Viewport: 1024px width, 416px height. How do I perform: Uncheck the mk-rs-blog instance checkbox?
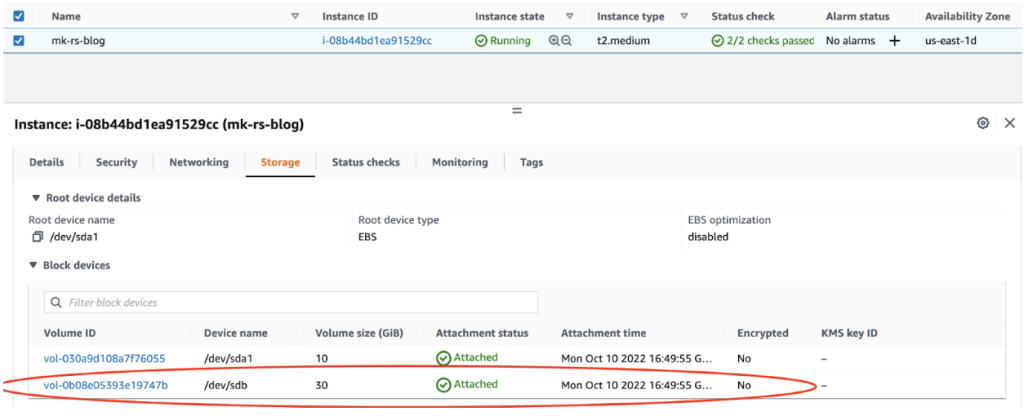[19, 41]
